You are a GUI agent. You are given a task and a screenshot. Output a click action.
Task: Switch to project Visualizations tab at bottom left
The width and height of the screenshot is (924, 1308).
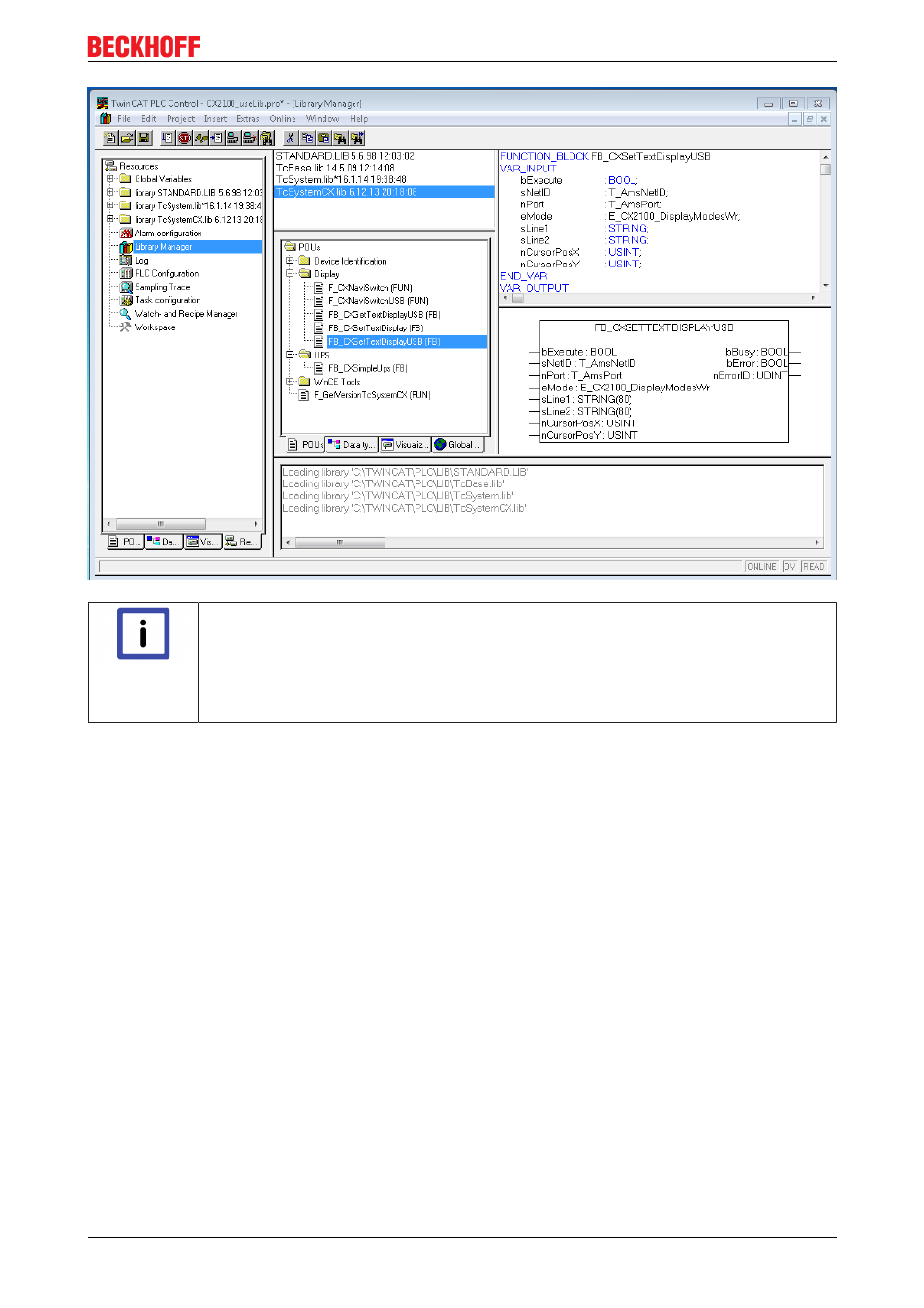click(x=202, y=542)
